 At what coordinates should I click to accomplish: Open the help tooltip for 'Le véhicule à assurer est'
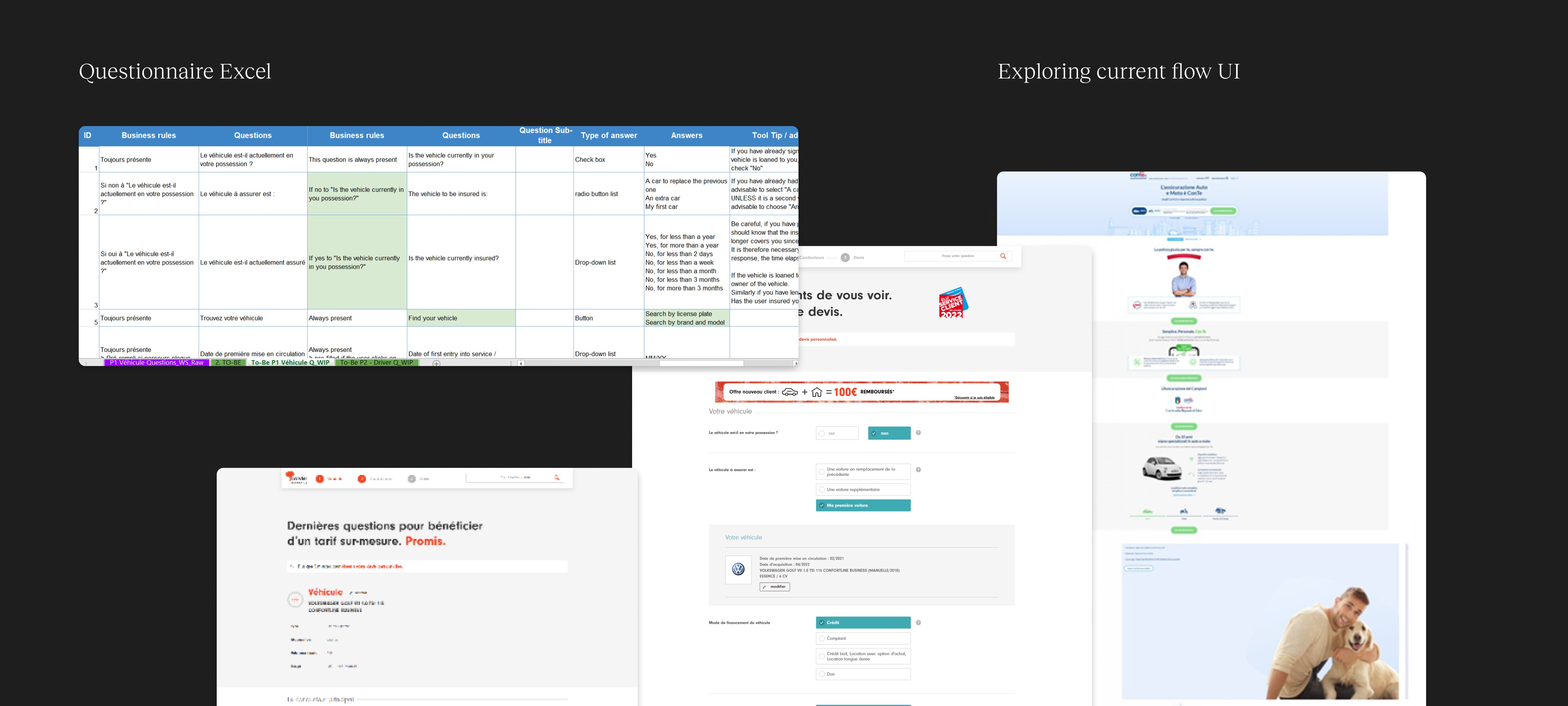coord(918,470)
